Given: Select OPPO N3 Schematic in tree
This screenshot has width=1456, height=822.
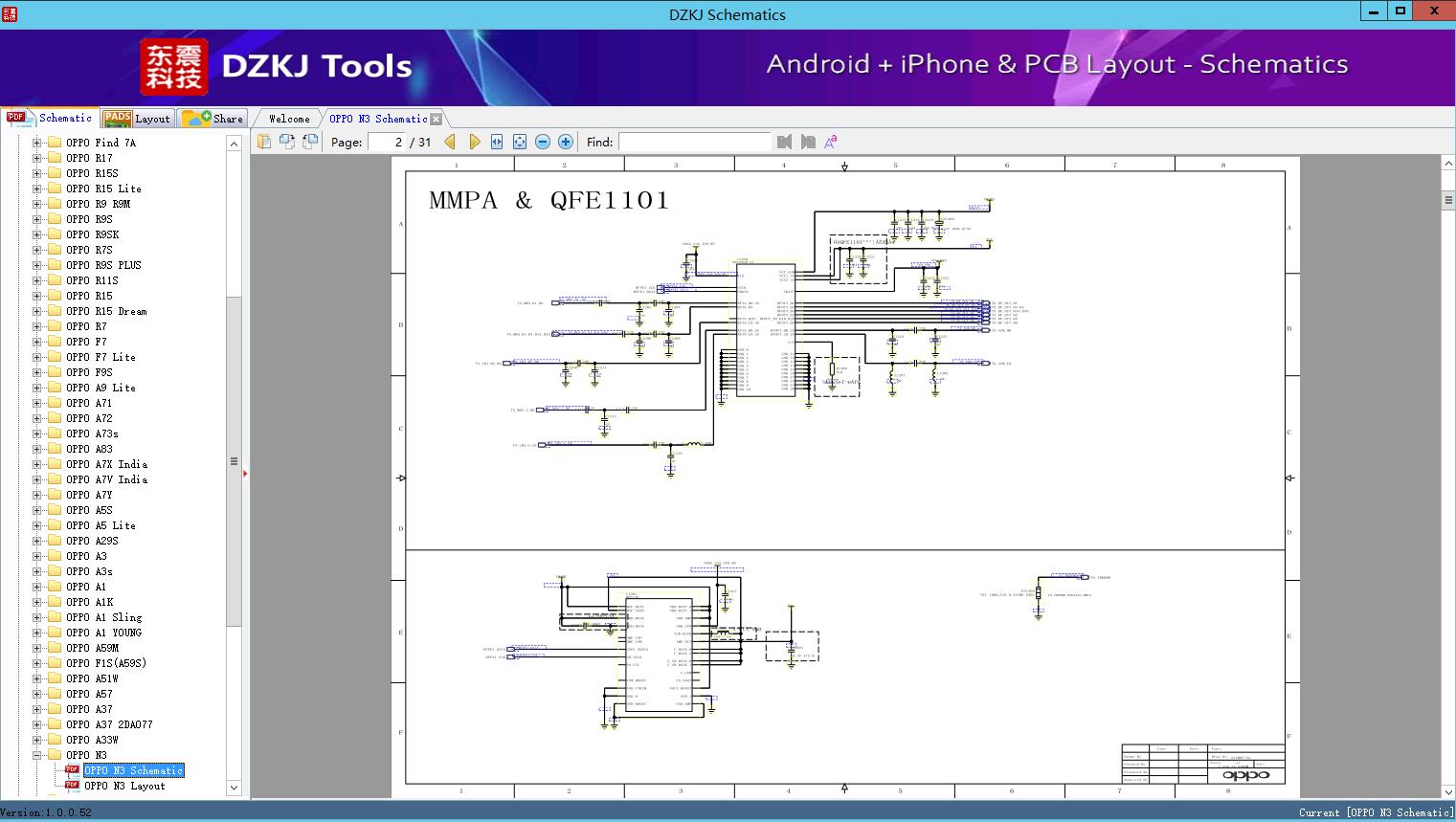Looking at the screenshot, I should [133, 770].
